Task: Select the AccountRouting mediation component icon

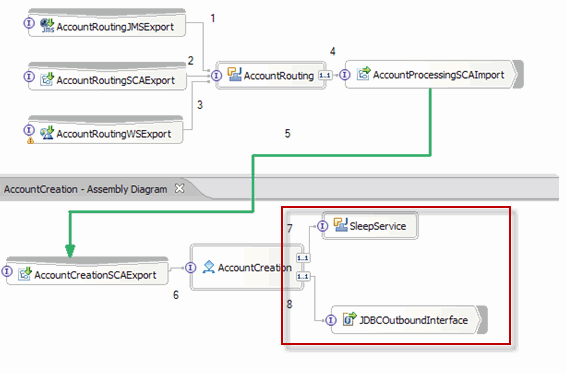Action: click(234, 74)
